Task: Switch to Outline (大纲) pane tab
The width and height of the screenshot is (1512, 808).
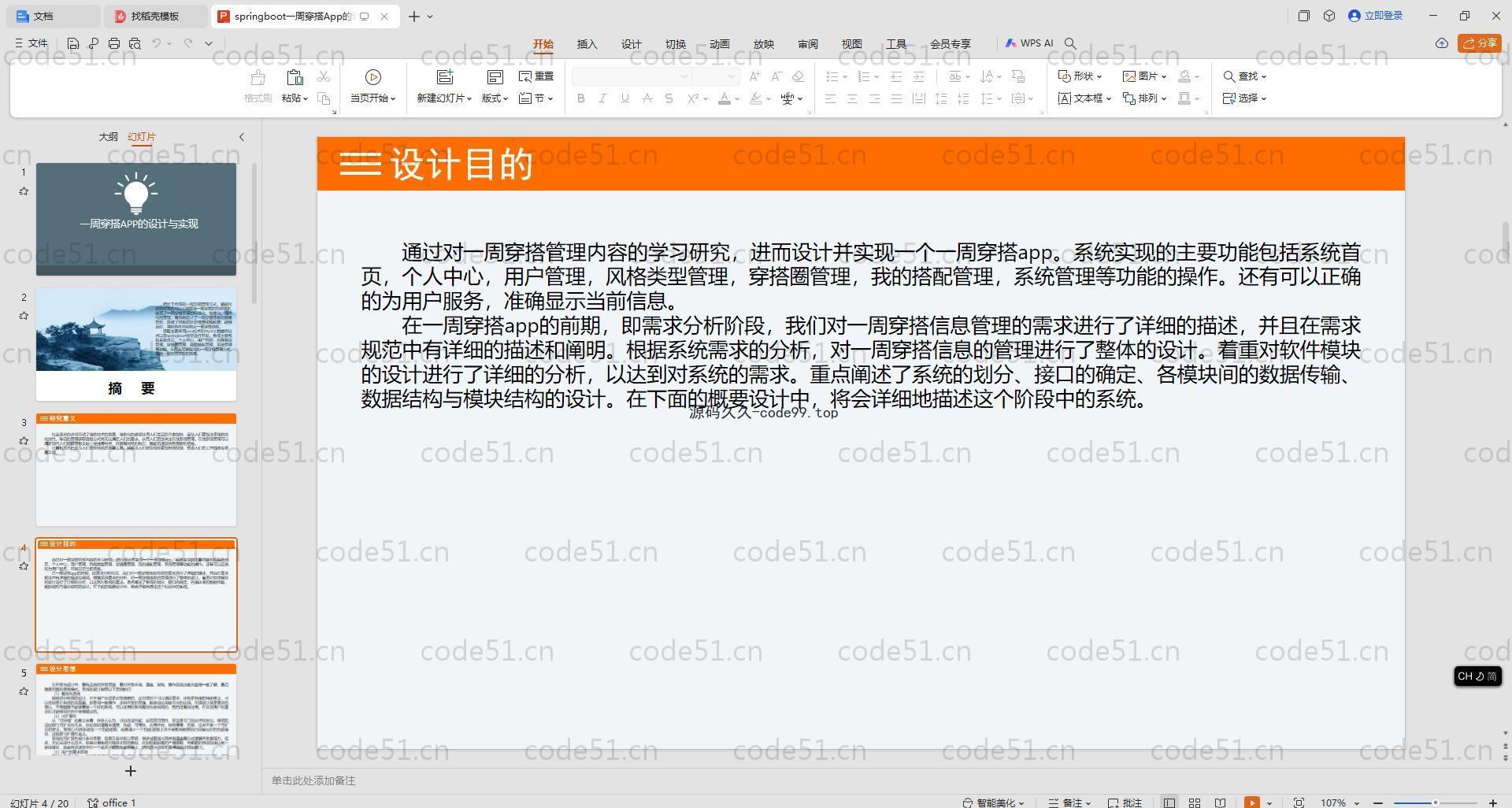Action: 108,136
